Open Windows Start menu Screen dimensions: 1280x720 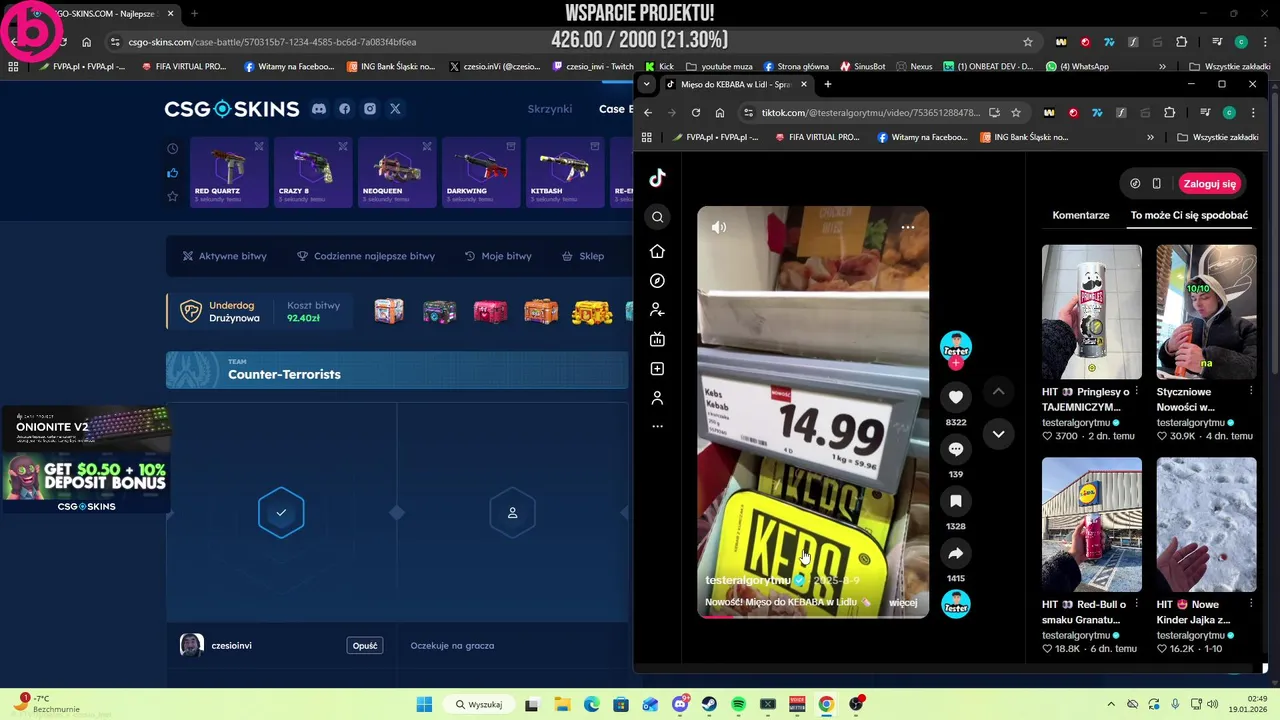[424, 704]
